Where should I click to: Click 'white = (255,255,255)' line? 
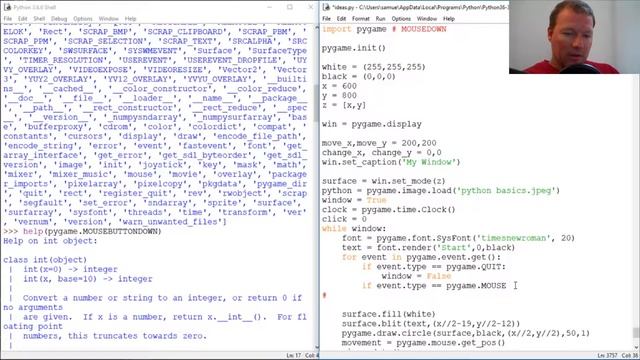click(x=373, y=67)
